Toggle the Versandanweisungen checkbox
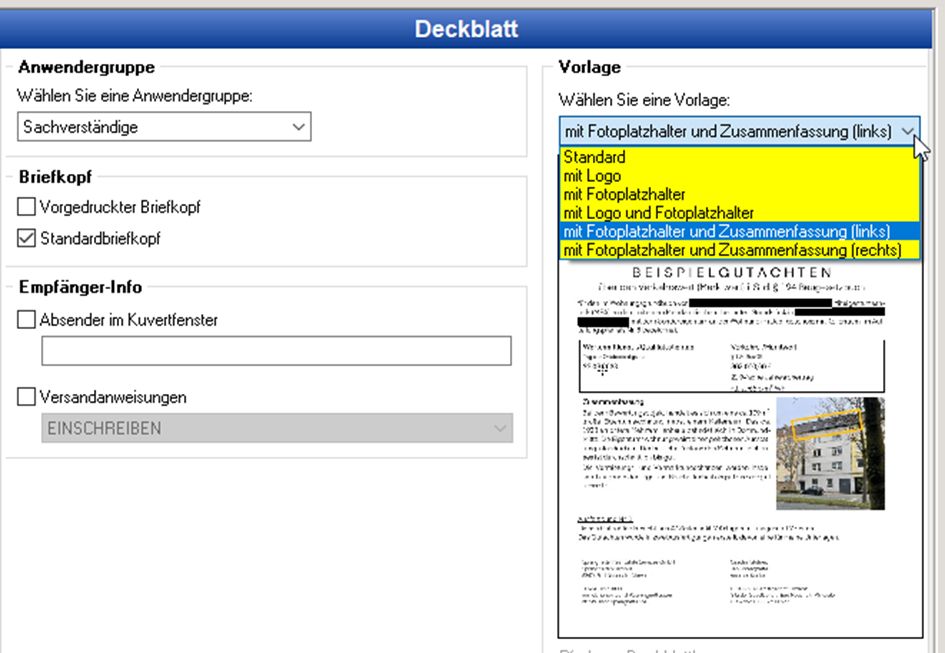This screenshot has width=945, height=653. pyautogui.click(x=27, y=397)
